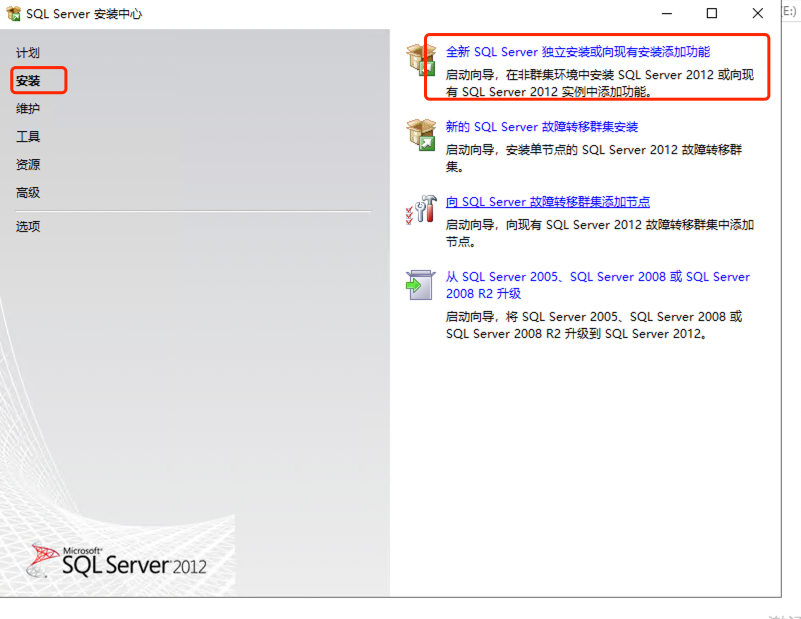Select 安装 in the left navigation
The width and height of the screenshot is (801, 619).
tap(28, 80)
